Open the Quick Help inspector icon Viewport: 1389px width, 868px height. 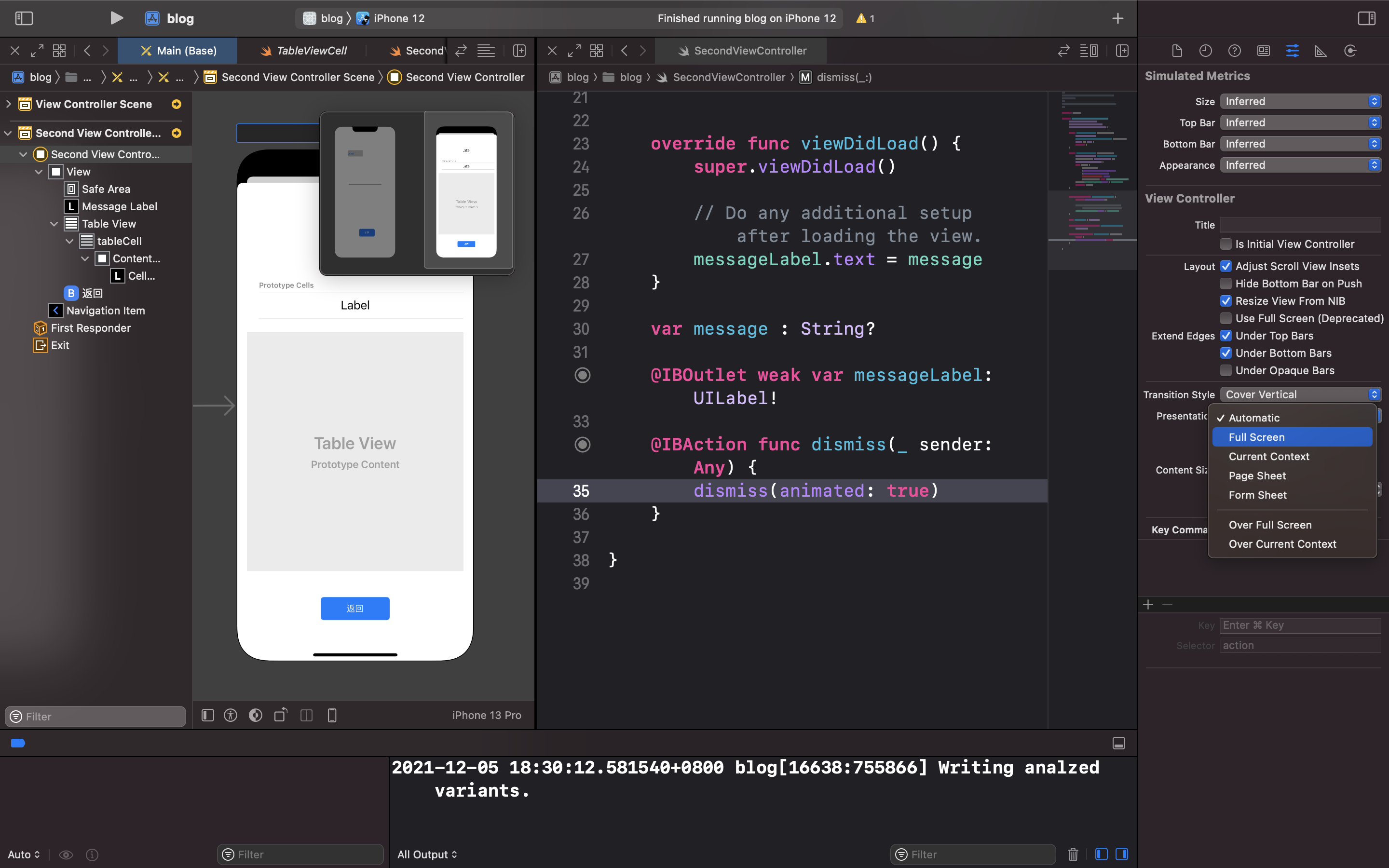click(x=1234, y=51)
